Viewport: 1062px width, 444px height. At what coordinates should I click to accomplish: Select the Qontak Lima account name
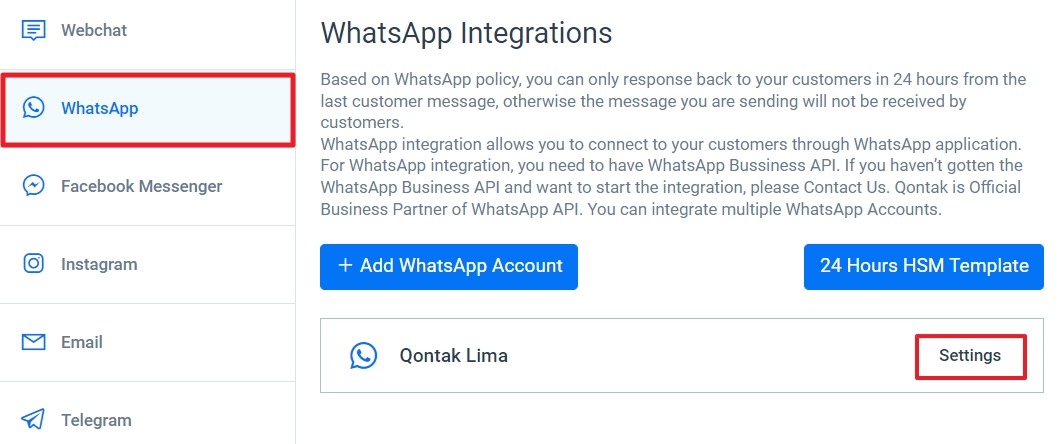tap(454, 355)
